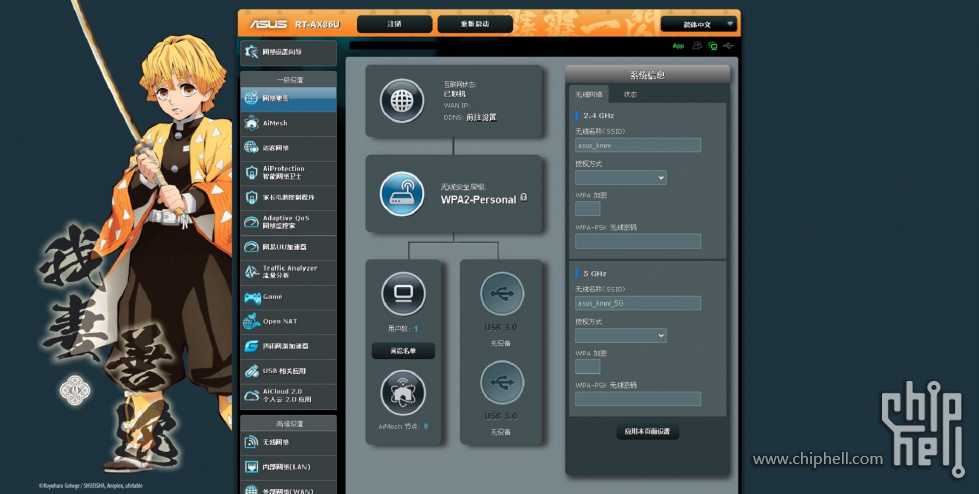Click the USB status icon in header
Screen dimensions: 979x494
pos(729,46)
